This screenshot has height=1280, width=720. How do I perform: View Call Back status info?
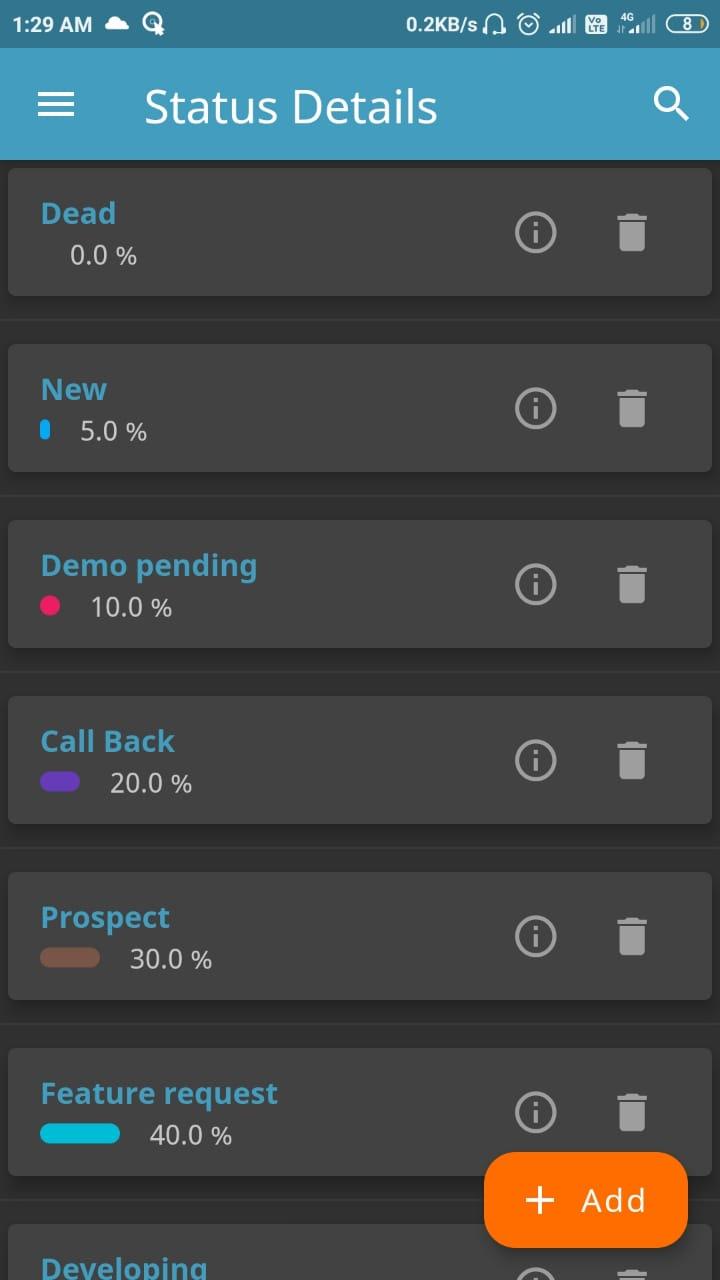coord(535,760)
